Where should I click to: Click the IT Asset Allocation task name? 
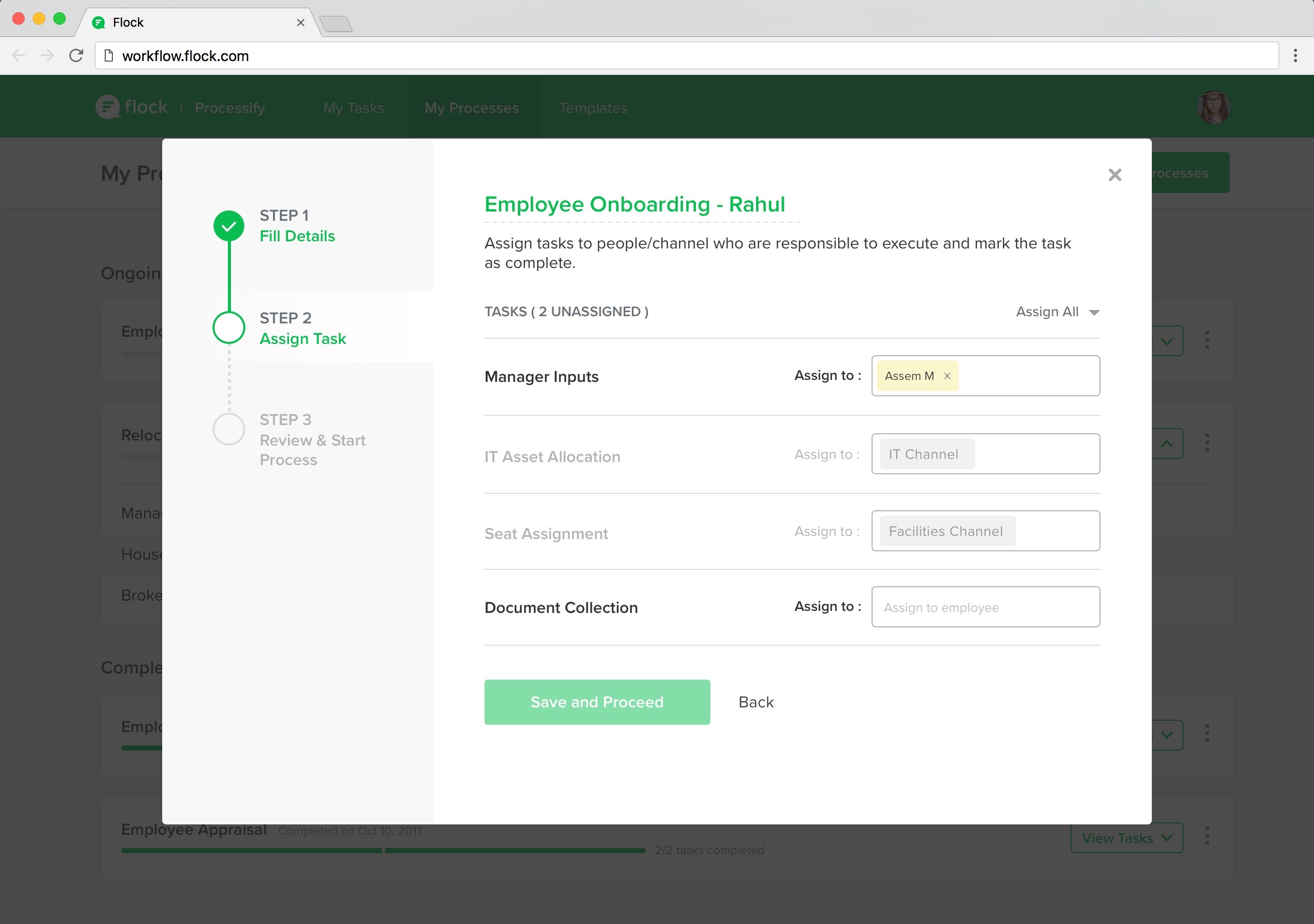coord(552,457)
